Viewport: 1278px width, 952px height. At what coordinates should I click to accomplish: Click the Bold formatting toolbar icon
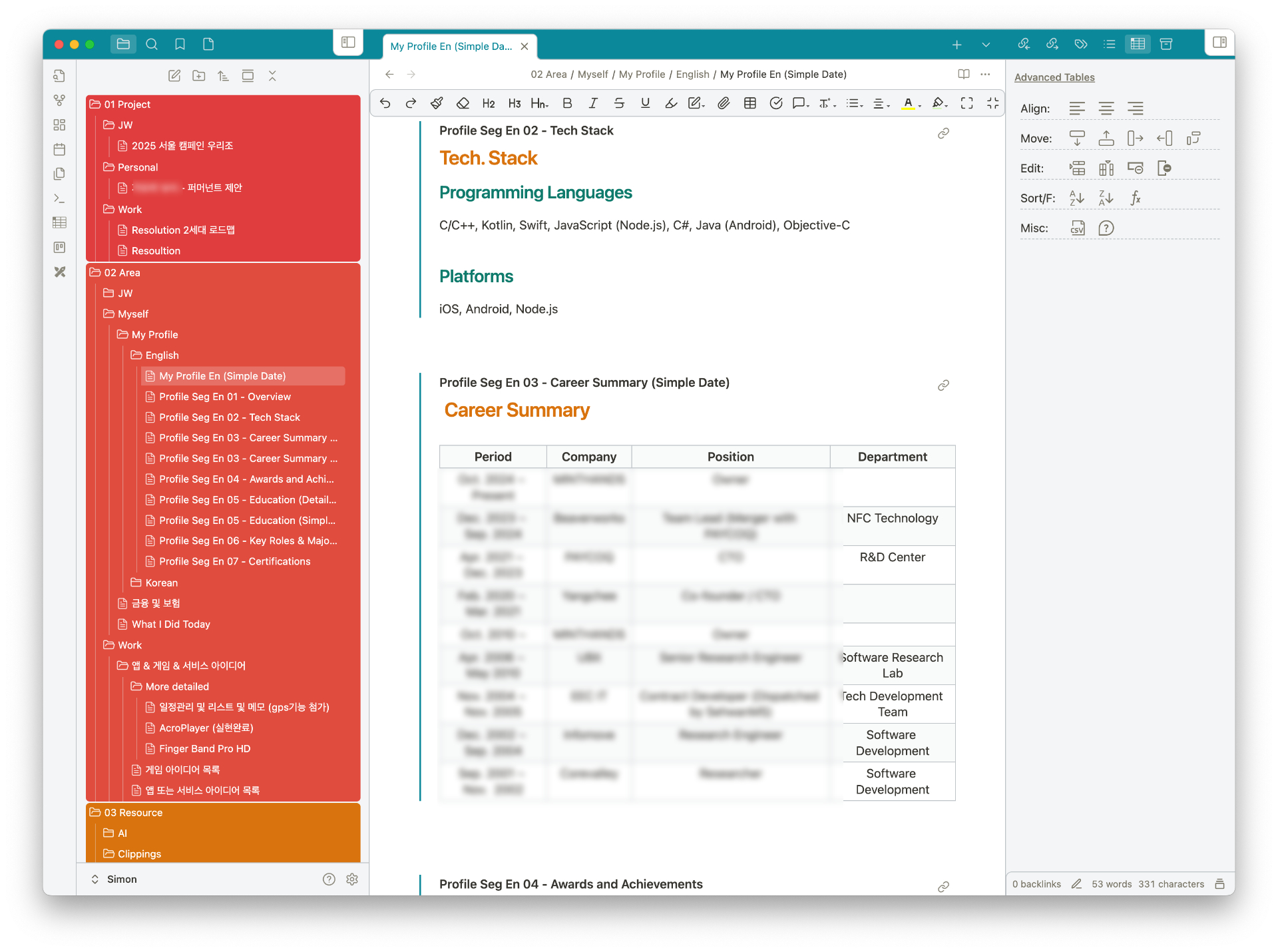pos(567,103)
